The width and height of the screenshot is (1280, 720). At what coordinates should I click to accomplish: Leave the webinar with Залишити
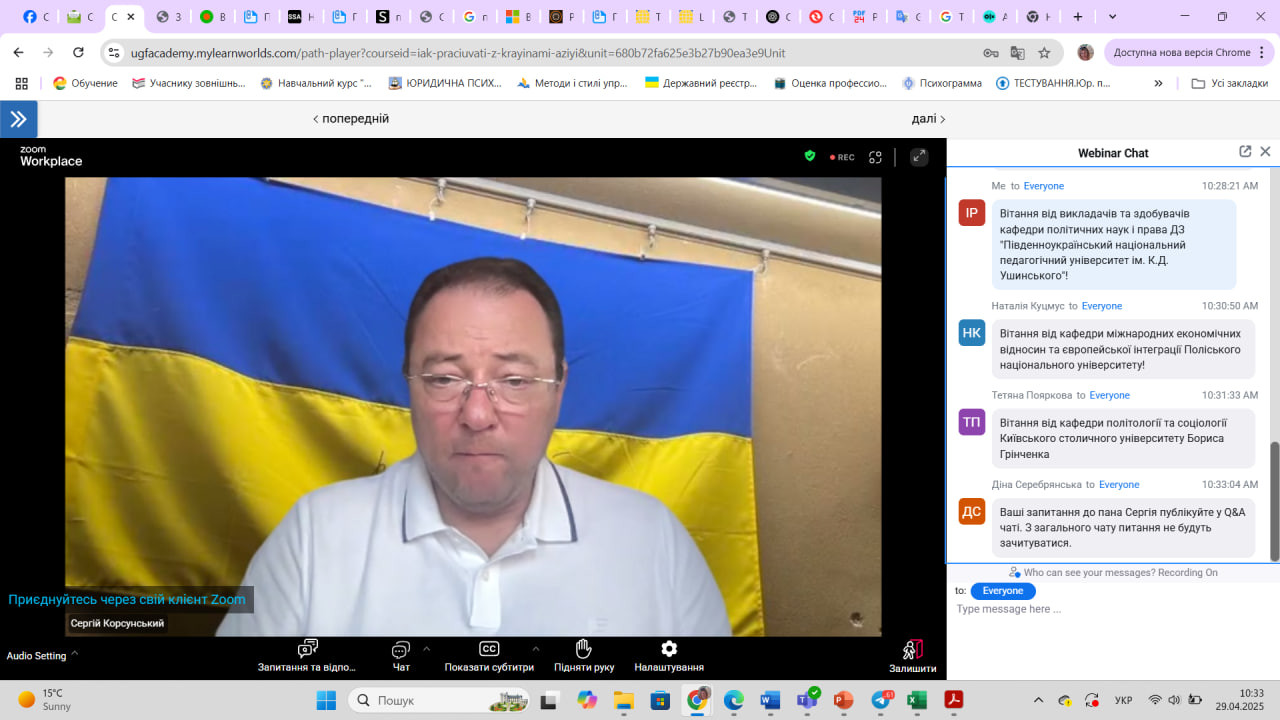[912, 657]
